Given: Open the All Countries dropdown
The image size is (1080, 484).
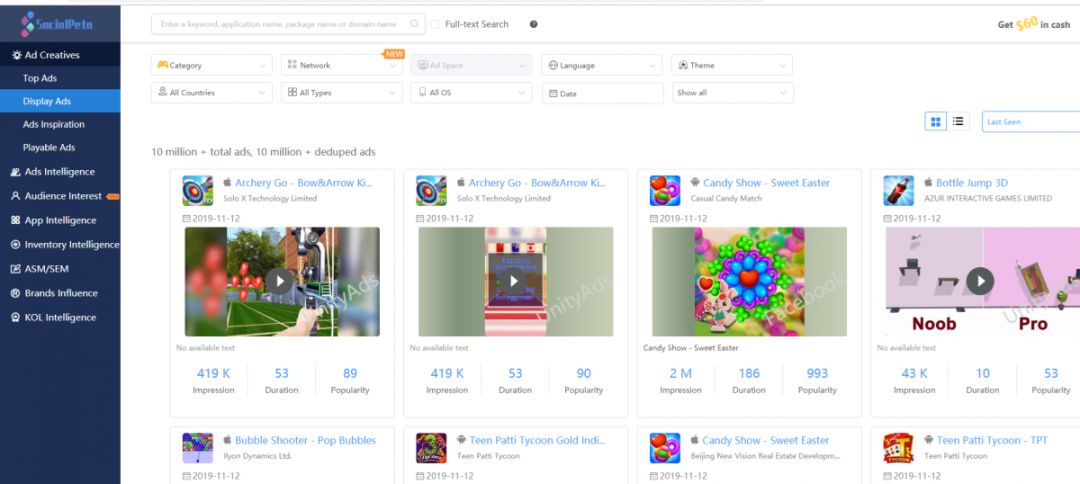Looking at the screenshot, I should (211, 93).
